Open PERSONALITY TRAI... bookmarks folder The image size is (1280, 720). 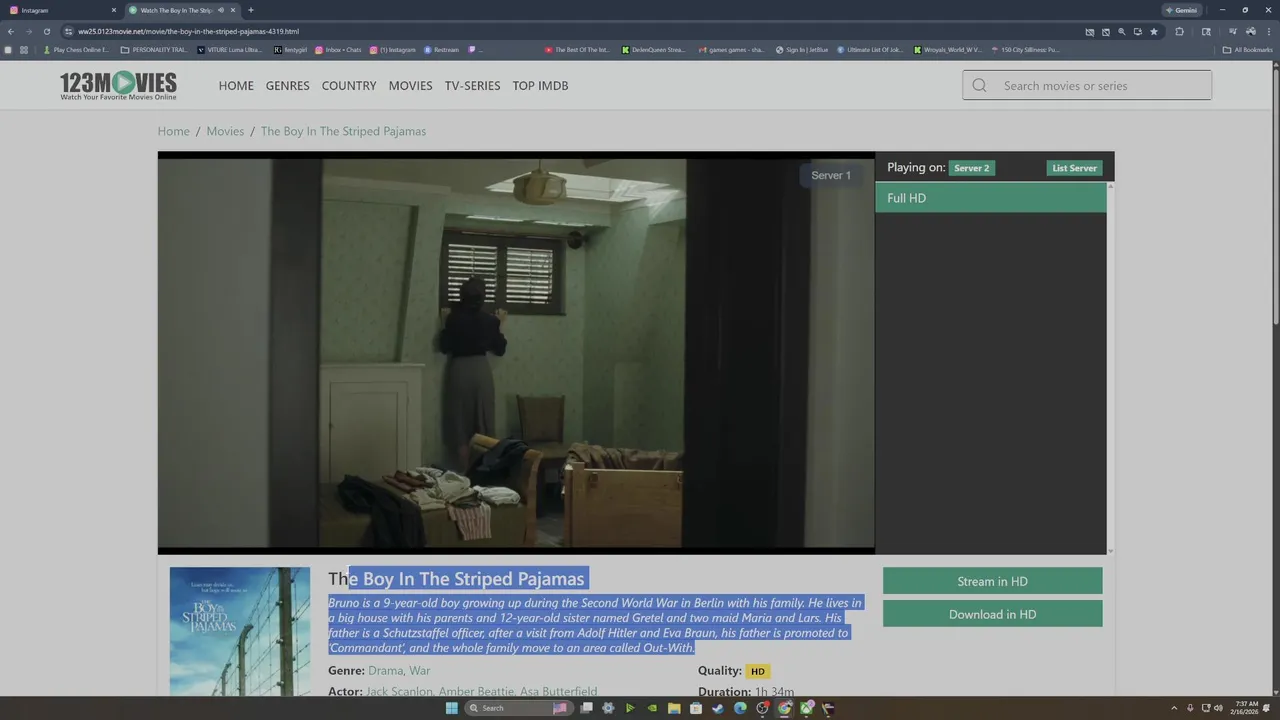(x=154, y=49)
